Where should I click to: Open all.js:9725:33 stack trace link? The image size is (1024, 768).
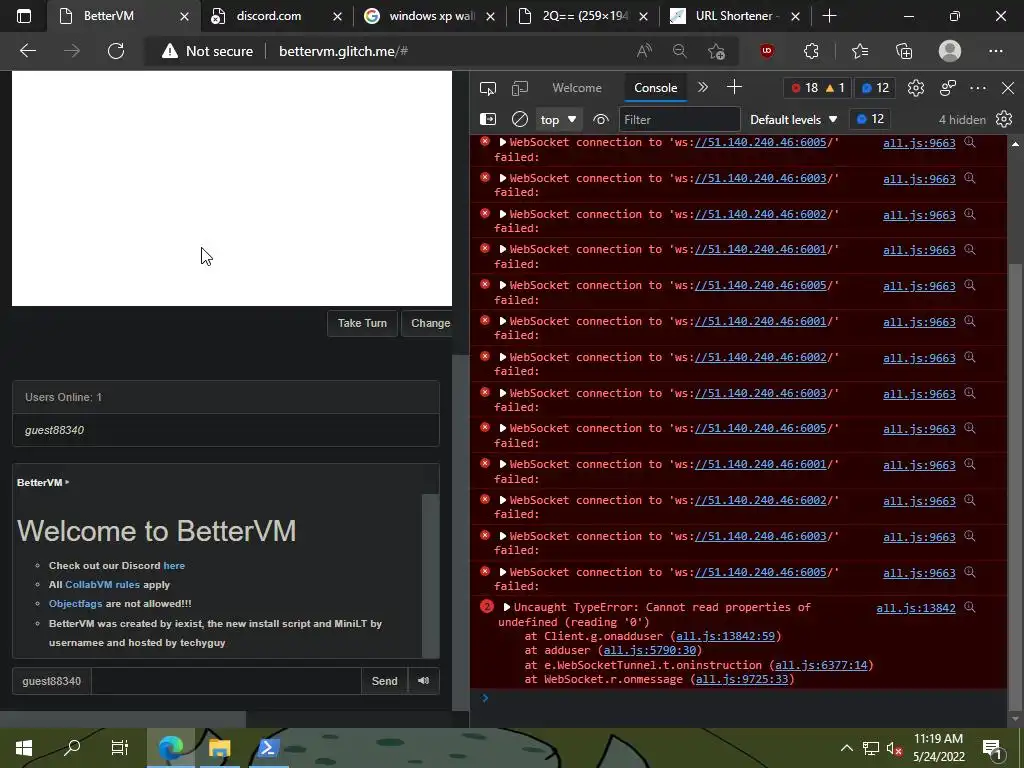[x=742, y=679]
